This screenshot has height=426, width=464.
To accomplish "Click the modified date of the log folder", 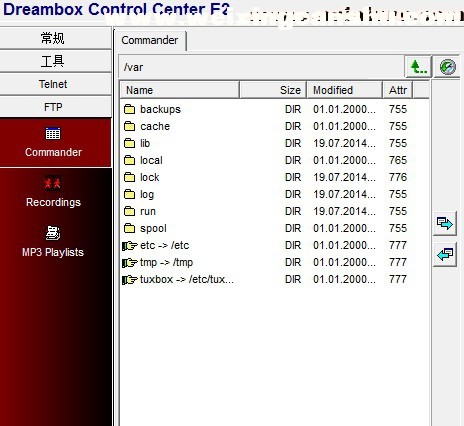I will (x=344, y=194).
